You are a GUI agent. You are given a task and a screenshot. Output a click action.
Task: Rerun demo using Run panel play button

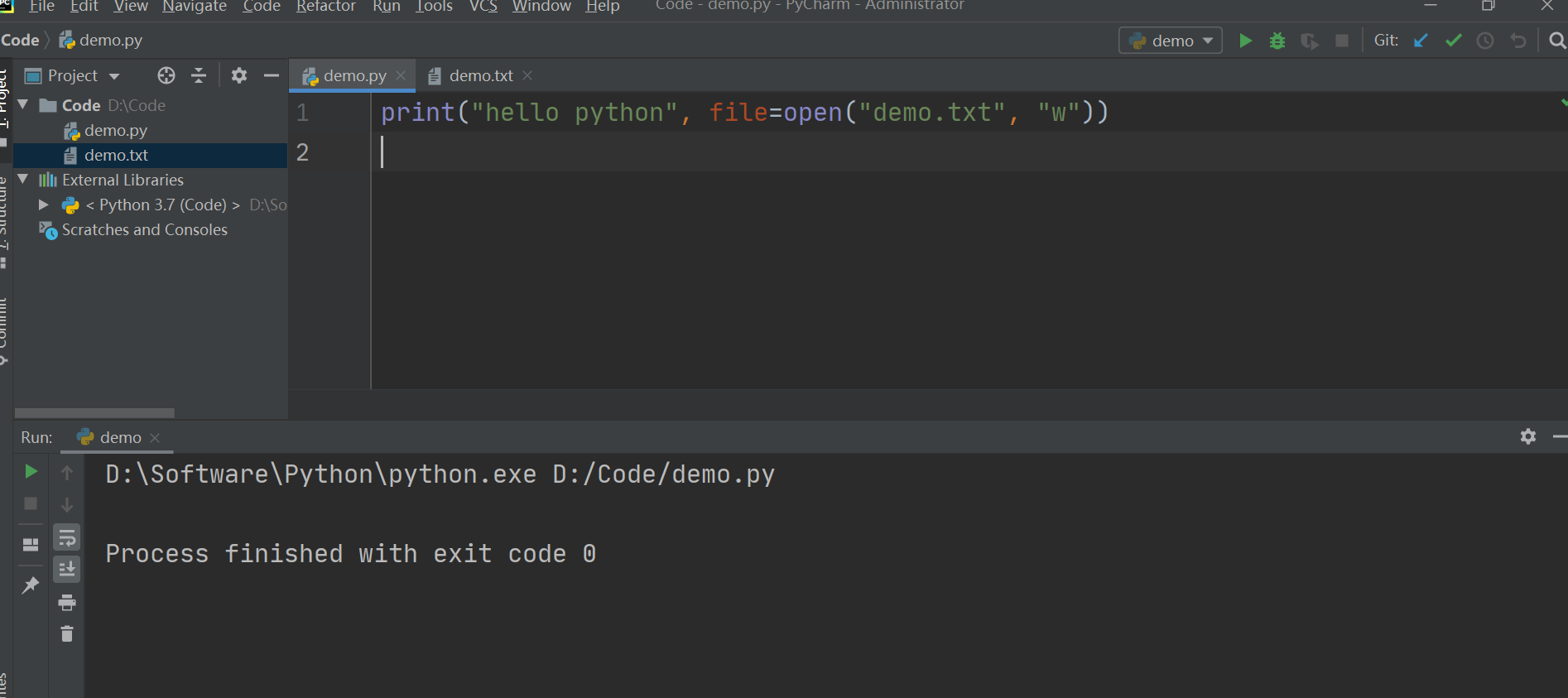tap(31, 471)
